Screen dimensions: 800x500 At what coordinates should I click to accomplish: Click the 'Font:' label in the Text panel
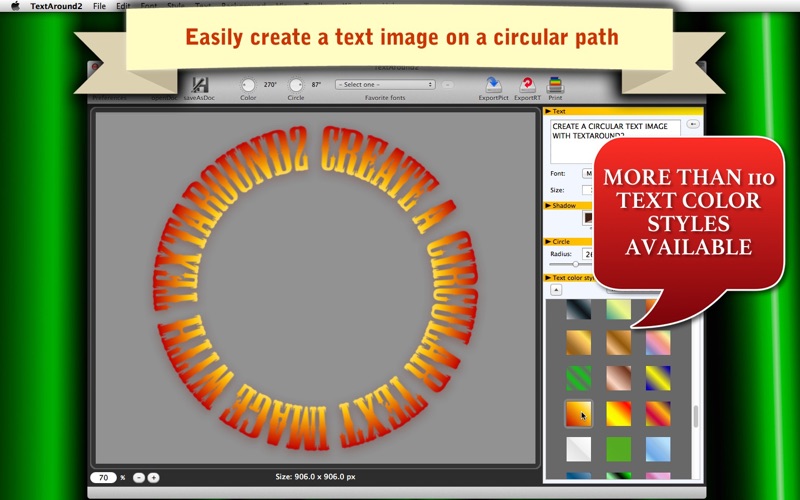558,173
